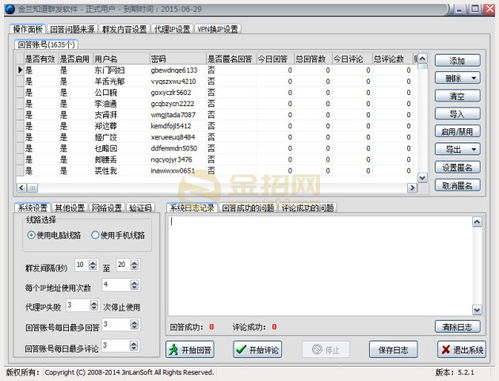
Task: Click the spinner arrows for 每个IP地址使用次数
Action: pyautogui.click(x=134, y=285)
